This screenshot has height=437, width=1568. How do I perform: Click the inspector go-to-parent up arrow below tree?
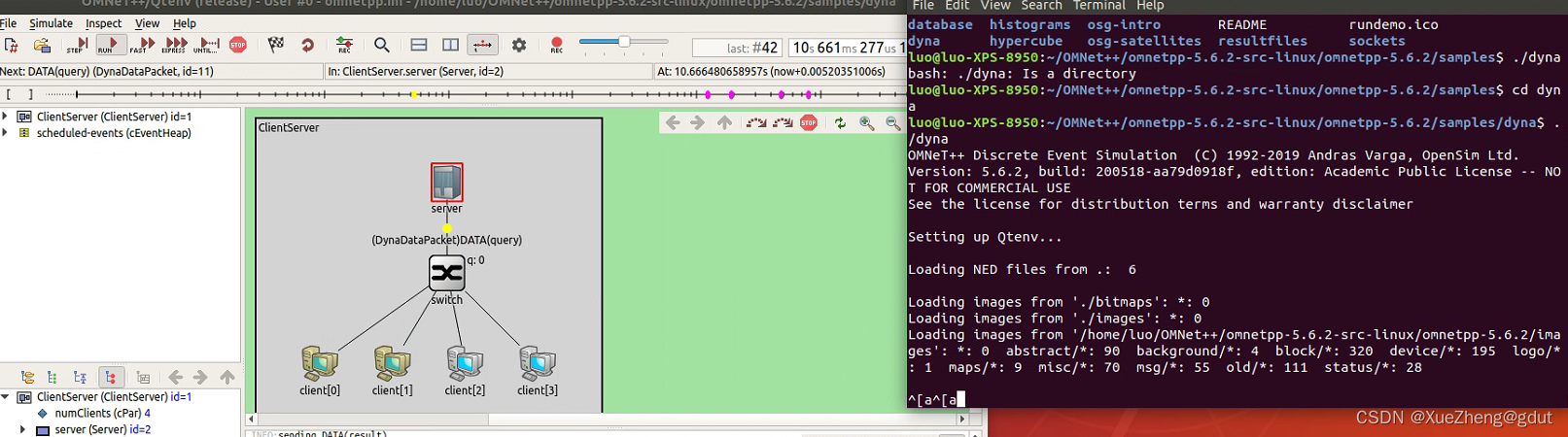pyautogui.click(x=226, y=378)
